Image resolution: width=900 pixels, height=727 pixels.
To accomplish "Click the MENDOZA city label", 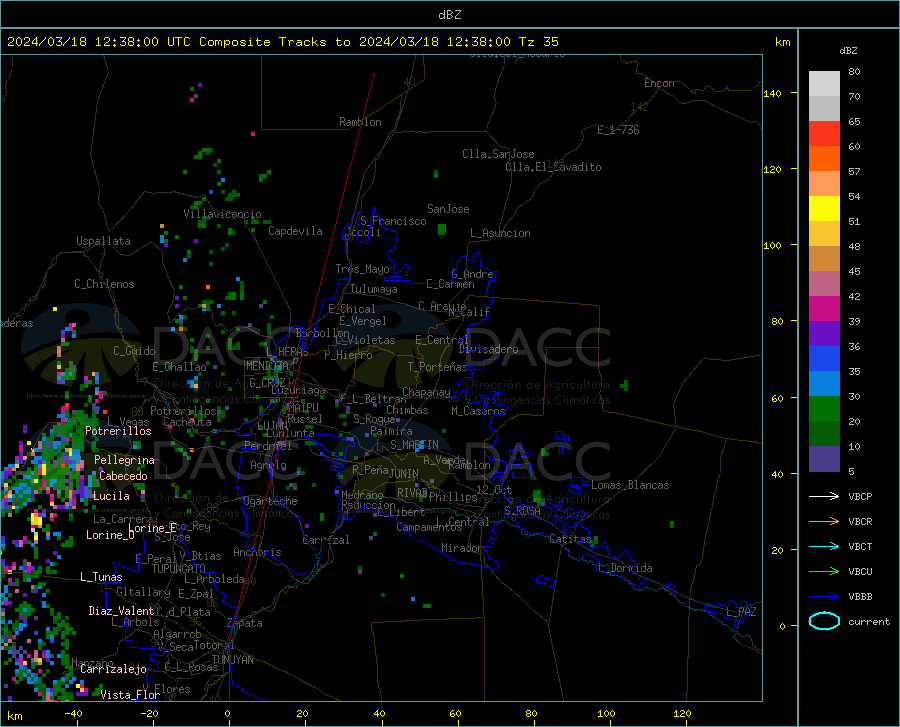I will click(267, 366).
